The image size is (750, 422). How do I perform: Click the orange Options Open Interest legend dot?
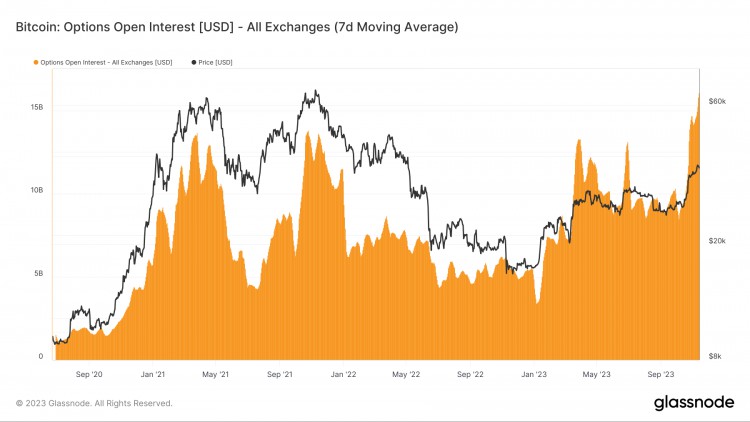36,63
